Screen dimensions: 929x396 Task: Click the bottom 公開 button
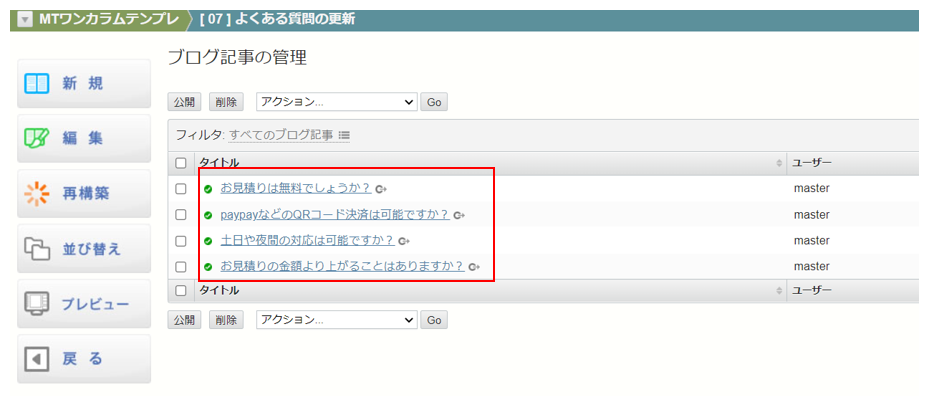pos(184,320)
